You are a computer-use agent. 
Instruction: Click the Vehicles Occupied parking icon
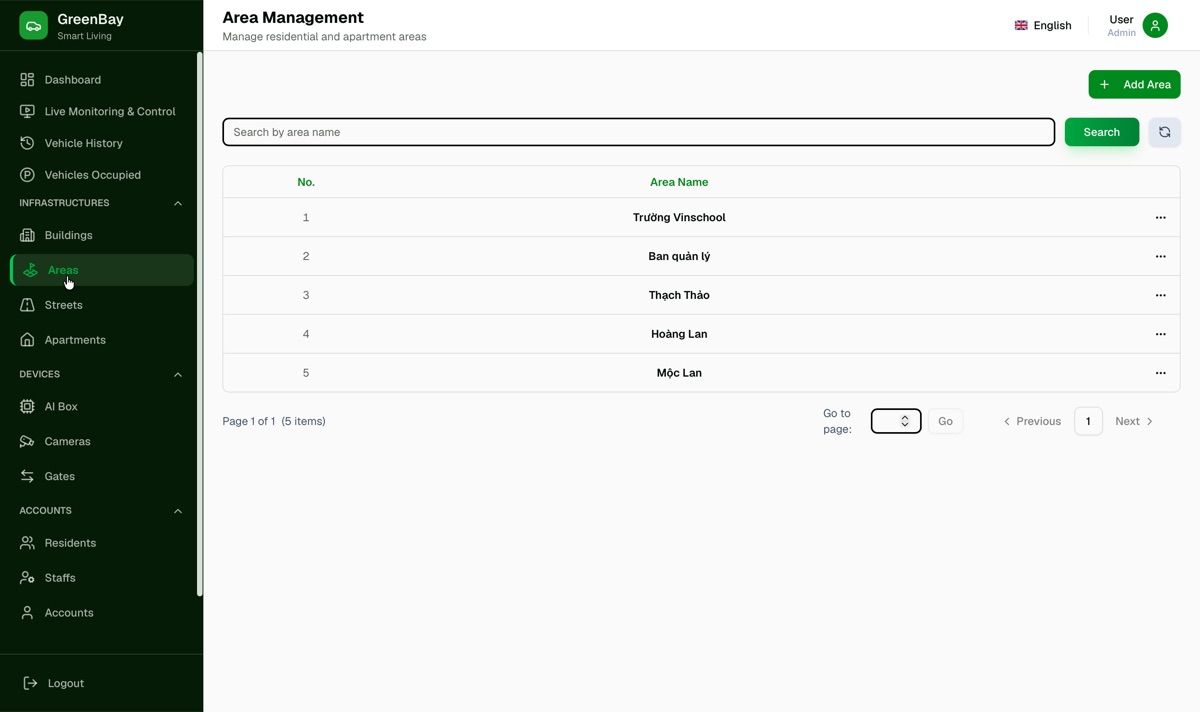coord(27,175)
